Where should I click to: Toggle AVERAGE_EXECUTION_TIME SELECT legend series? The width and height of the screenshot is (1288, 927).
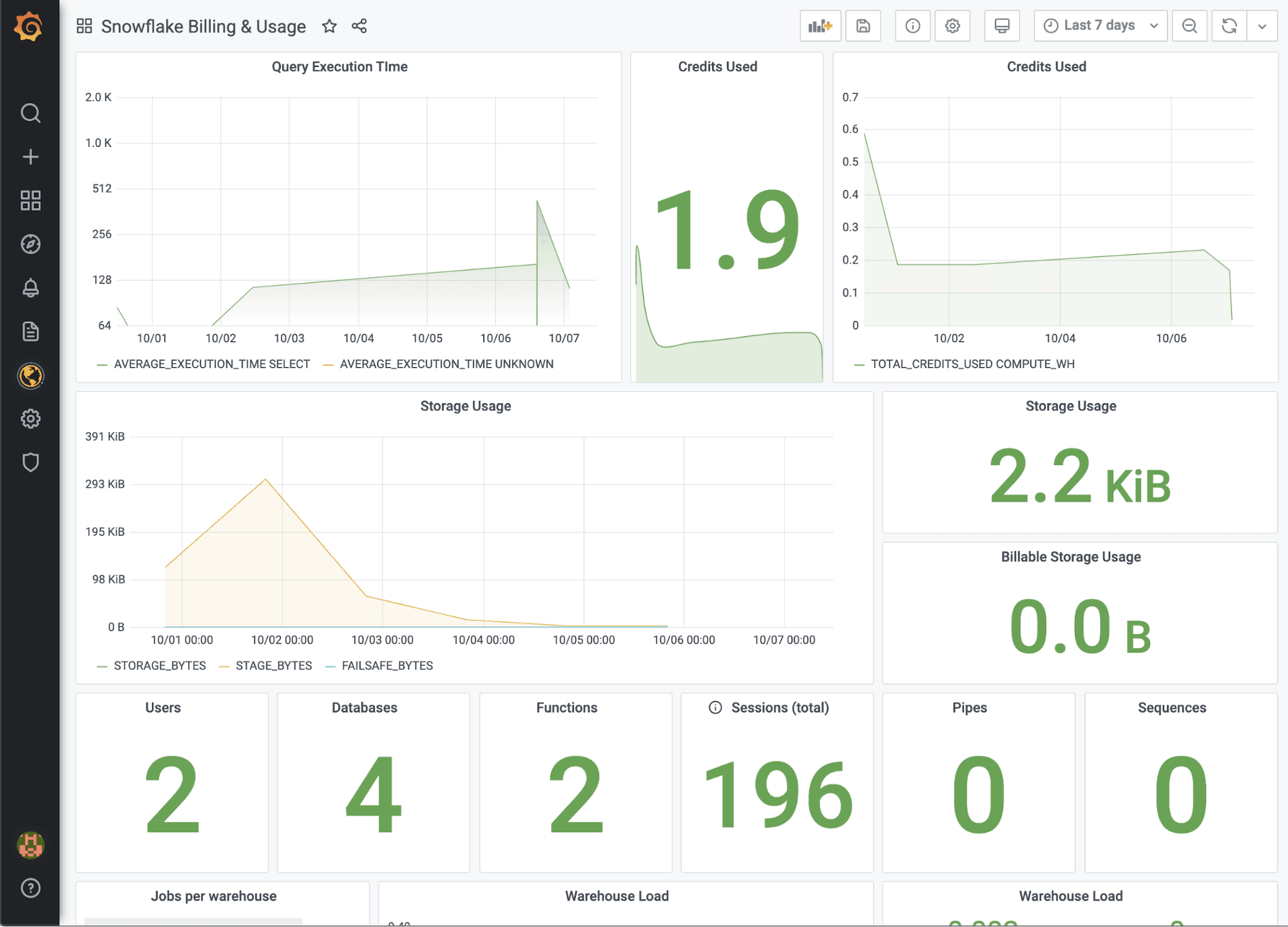click(x=211, y=364)
